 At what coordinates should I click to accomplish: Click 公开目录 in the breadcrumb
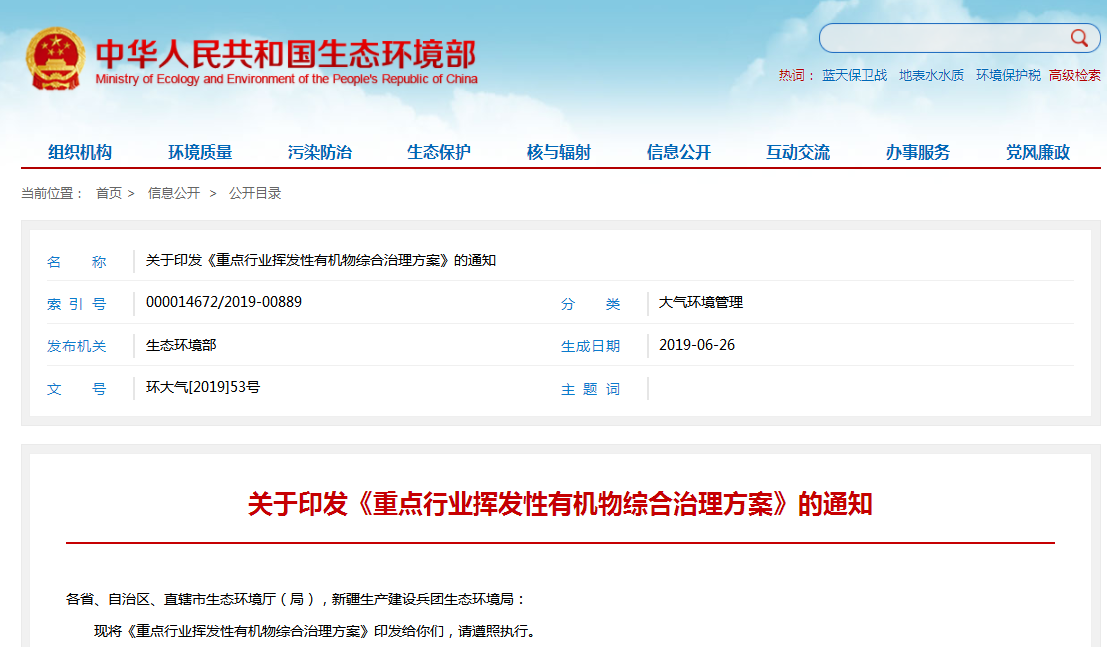click(255, 194)
